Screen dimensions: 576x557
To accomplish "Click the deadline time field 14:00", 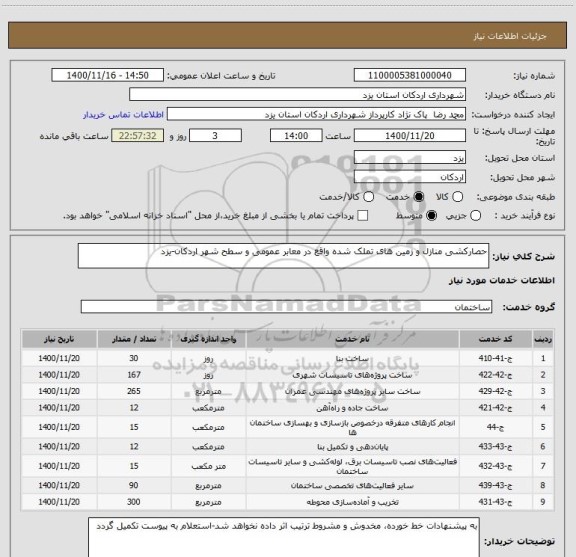I will 296,136.
